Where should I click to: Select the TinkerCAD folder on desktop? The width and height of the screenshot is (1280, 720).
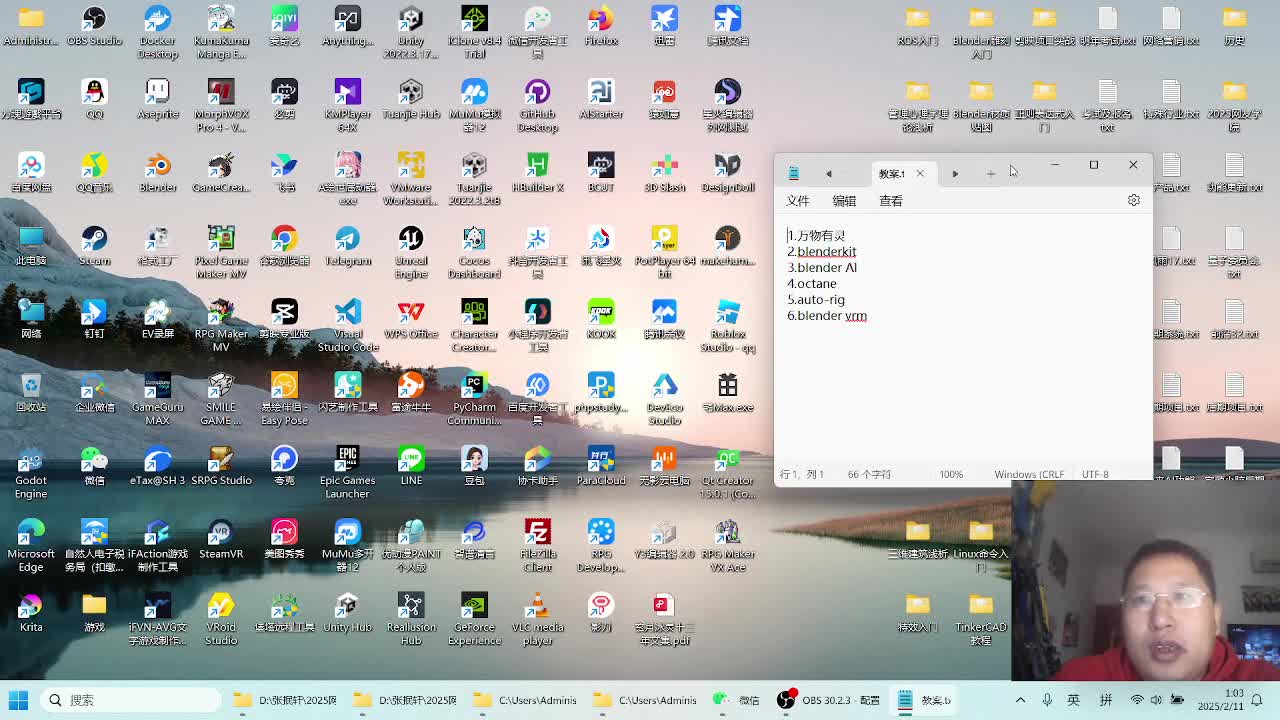coord(980,618)
